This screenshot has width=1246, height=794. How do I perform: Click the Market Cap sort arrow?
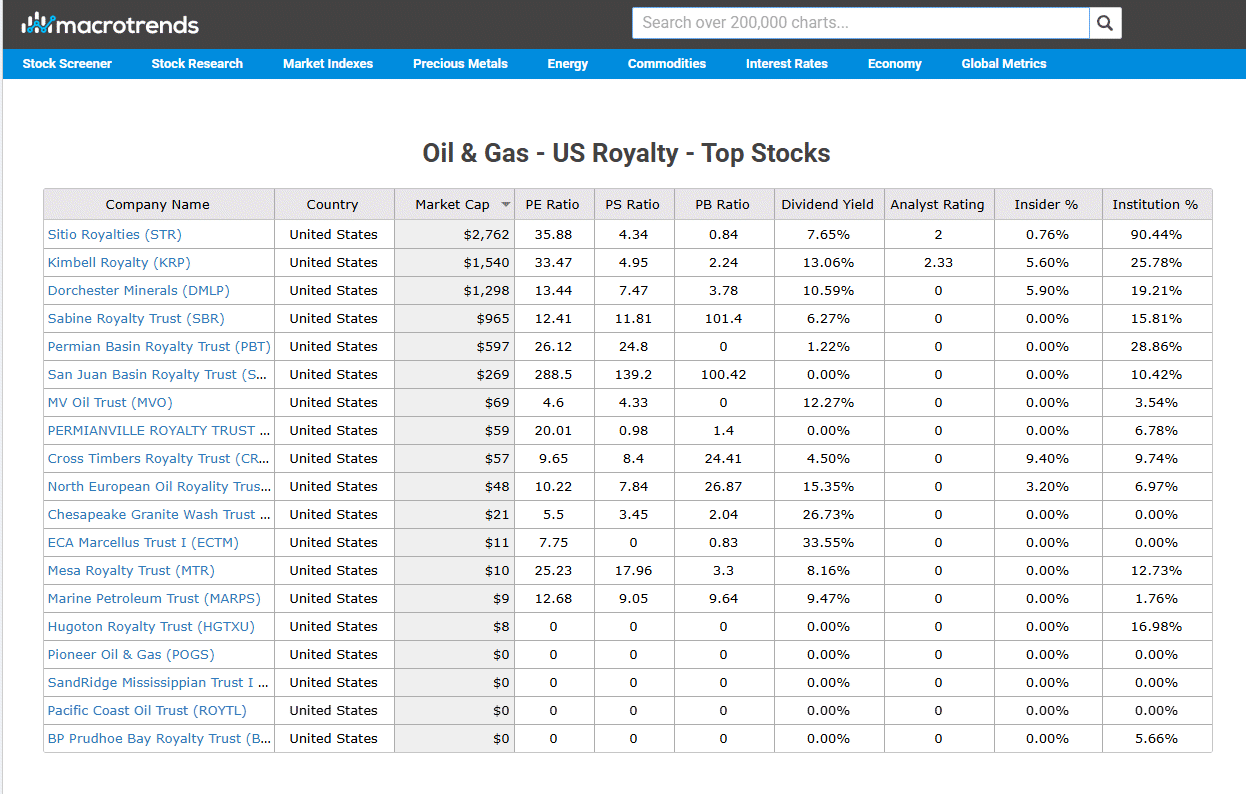coord(505,204)
